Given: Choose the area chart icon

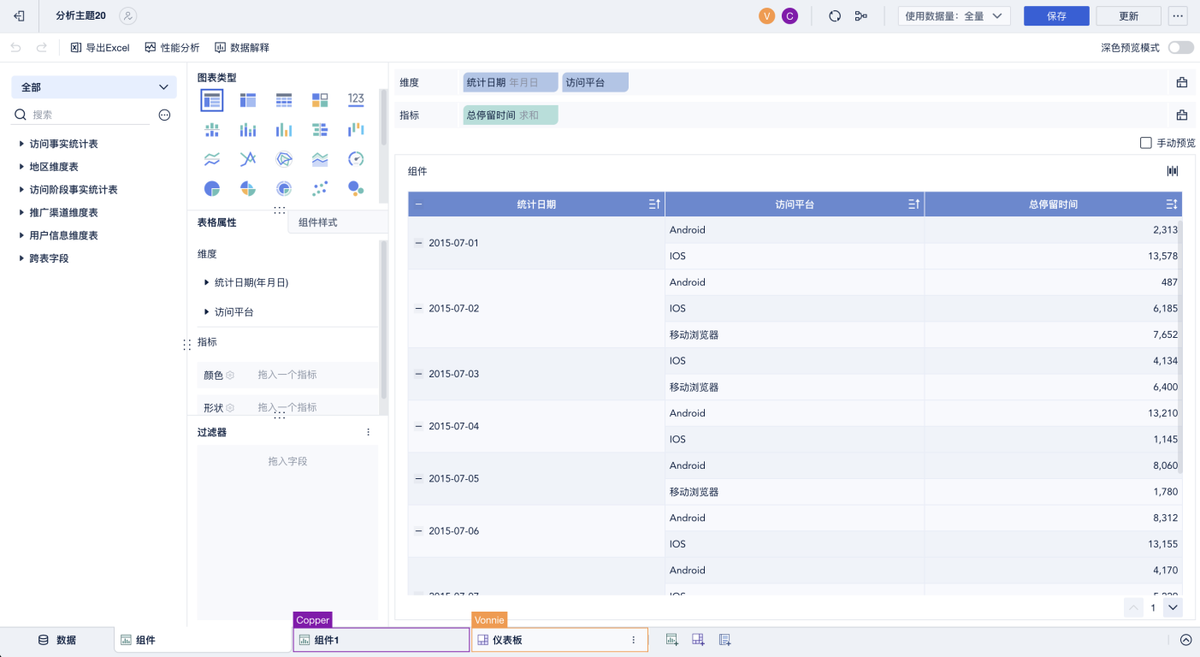Looking at the screenshot, I should (x=320, y=159).
